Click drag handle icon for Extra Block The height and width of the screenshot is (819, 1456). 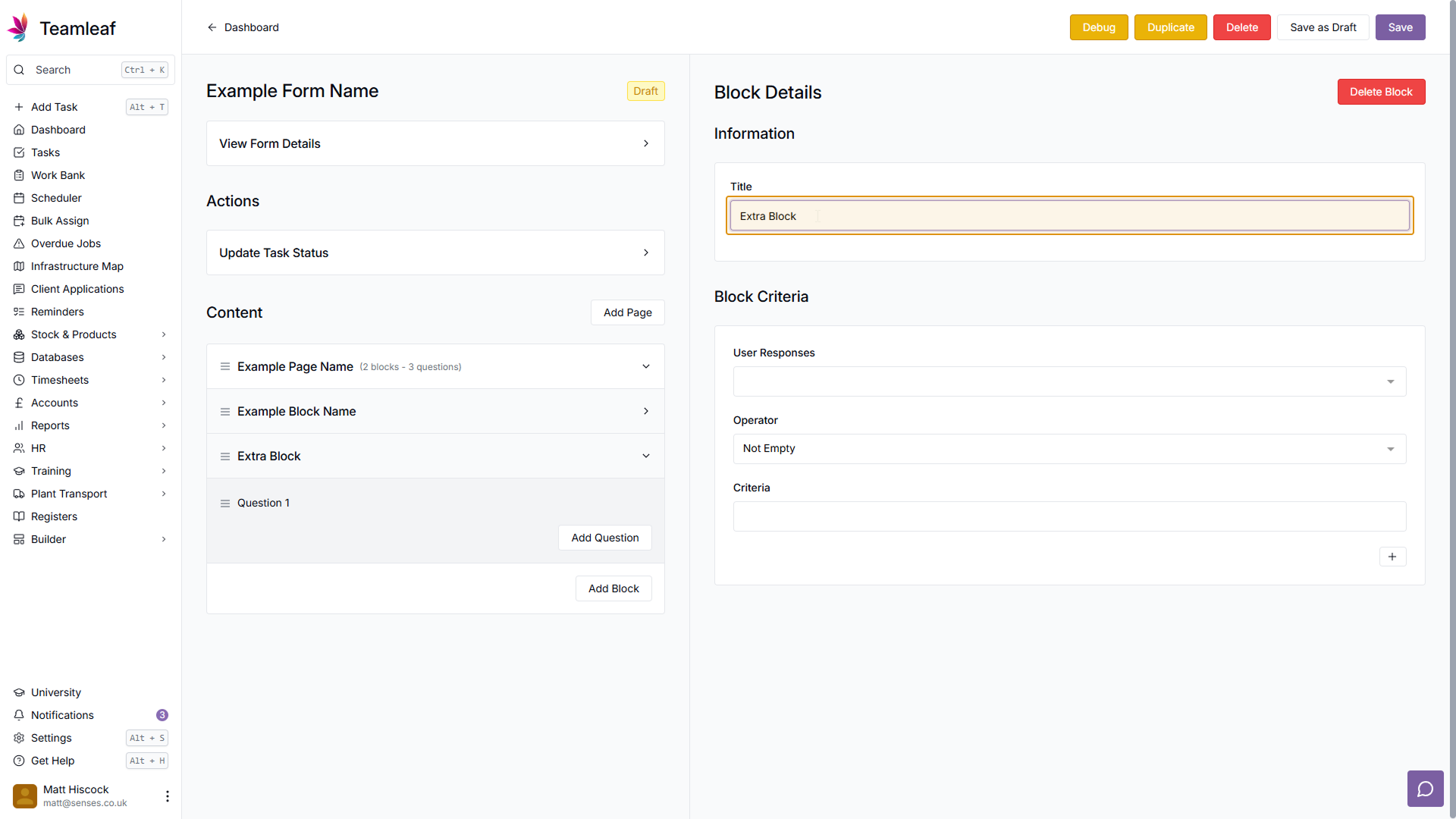tap(225, 457)
